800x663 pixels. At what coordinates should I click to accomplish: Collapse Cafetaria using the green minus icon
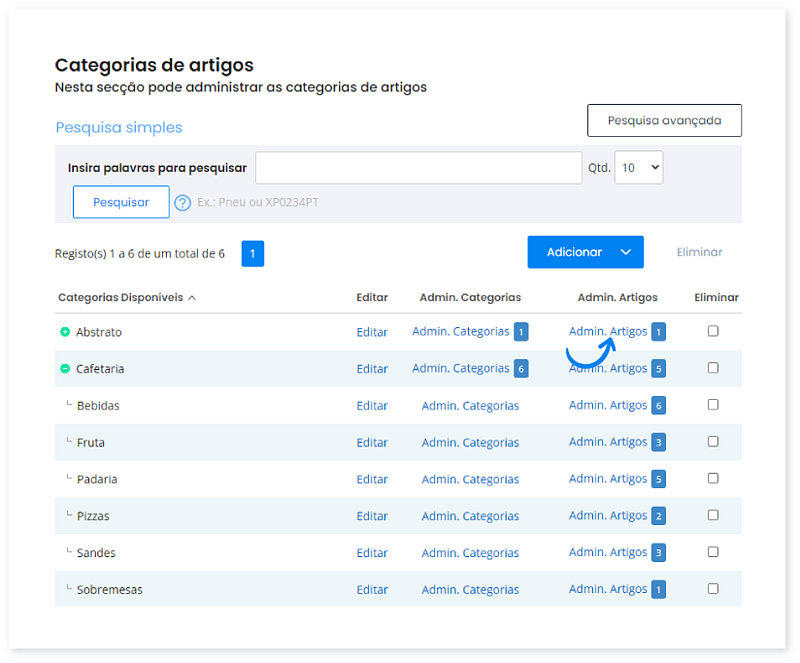point(65,368)
